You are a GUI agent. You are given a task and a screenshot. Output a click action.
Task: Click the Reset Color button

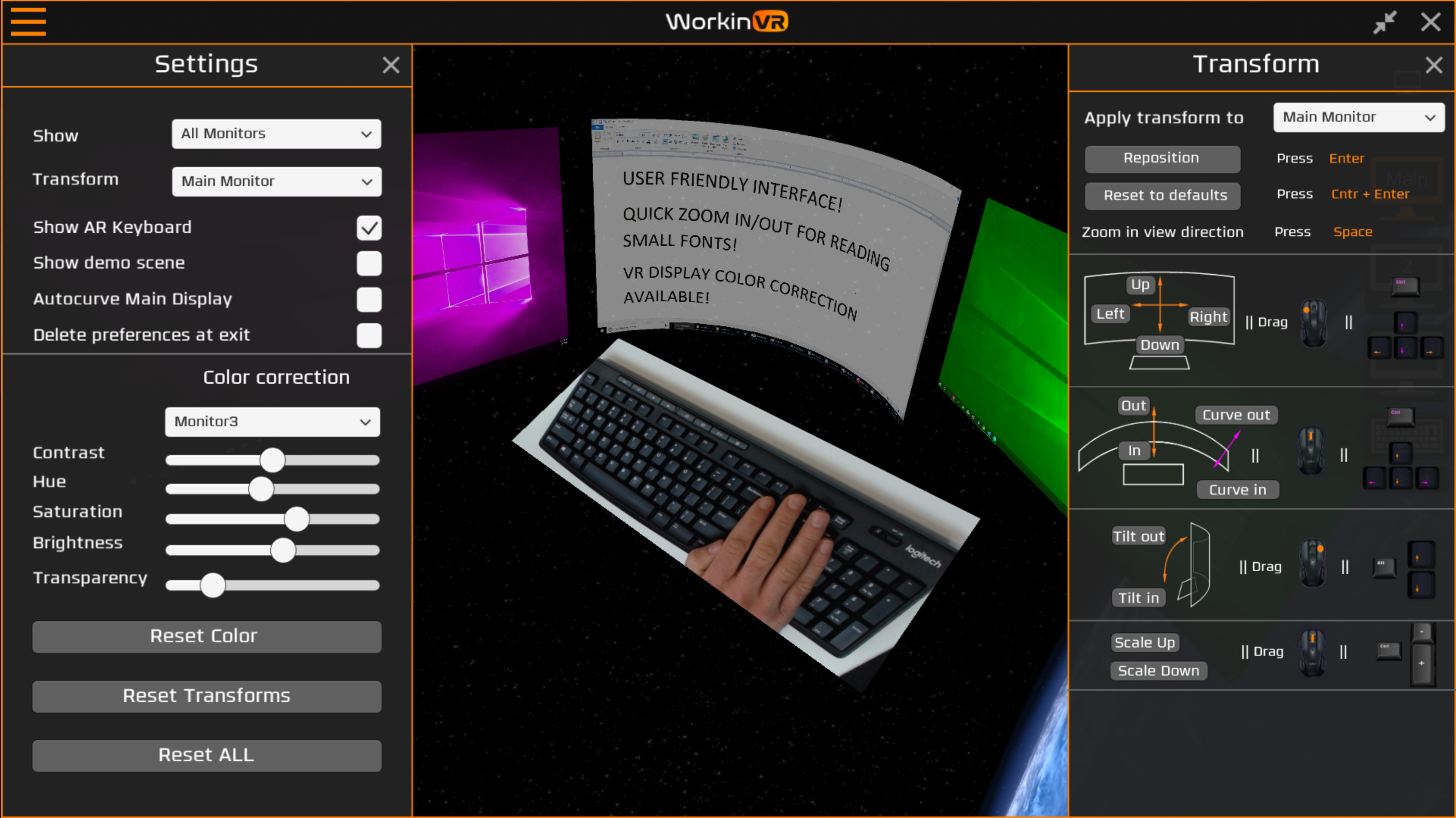point(206,636)
